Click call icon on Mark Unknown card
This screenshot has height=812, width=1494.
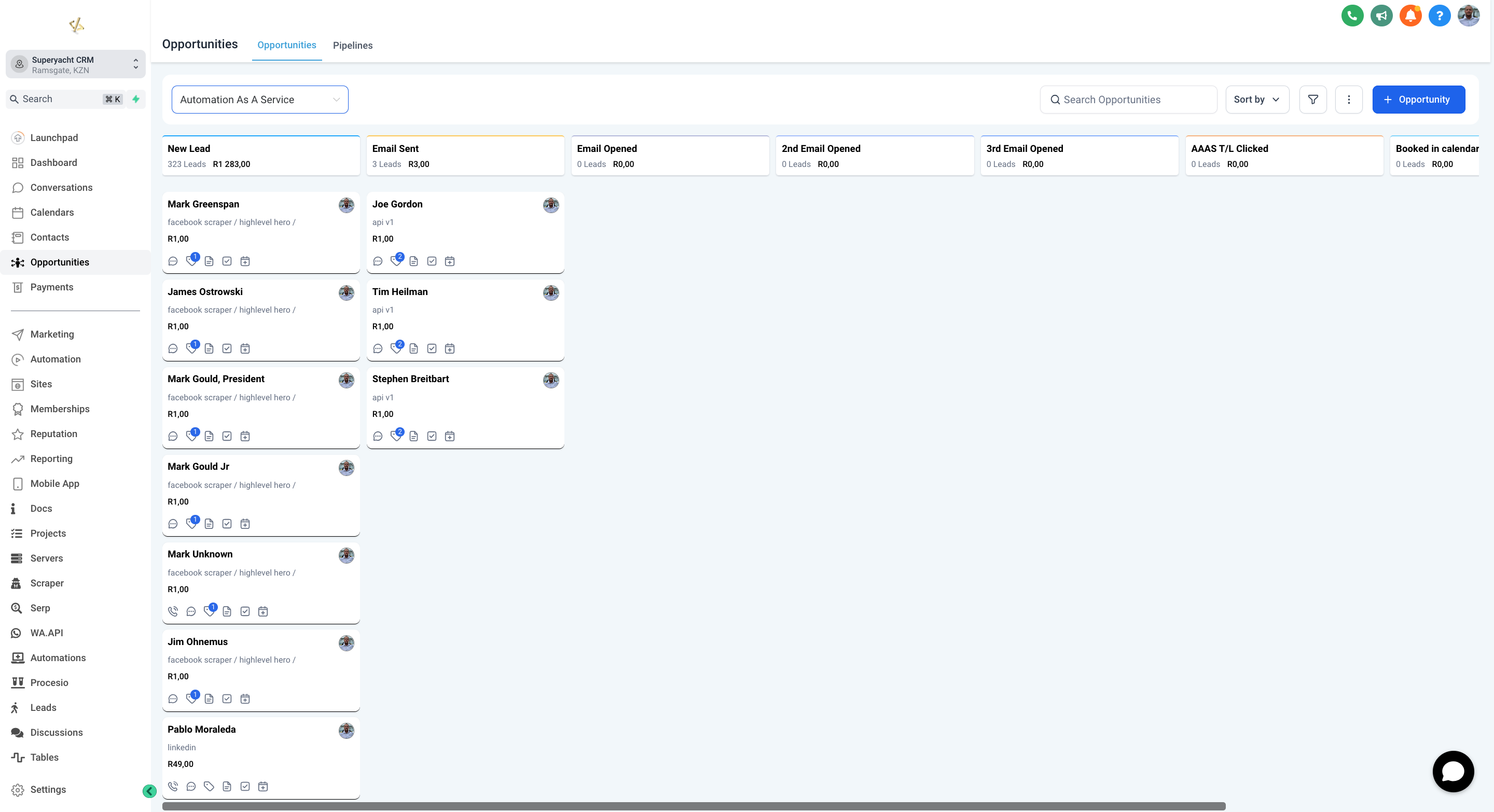pyautogui.click(x=173, y=611)
